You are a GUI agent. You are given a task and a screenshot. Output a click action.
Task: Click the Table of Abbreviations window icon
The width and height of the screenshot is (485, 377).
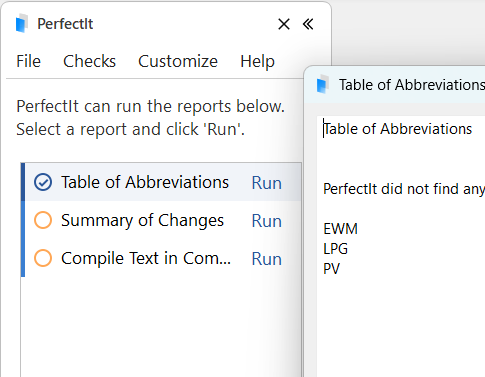point(322,84)
